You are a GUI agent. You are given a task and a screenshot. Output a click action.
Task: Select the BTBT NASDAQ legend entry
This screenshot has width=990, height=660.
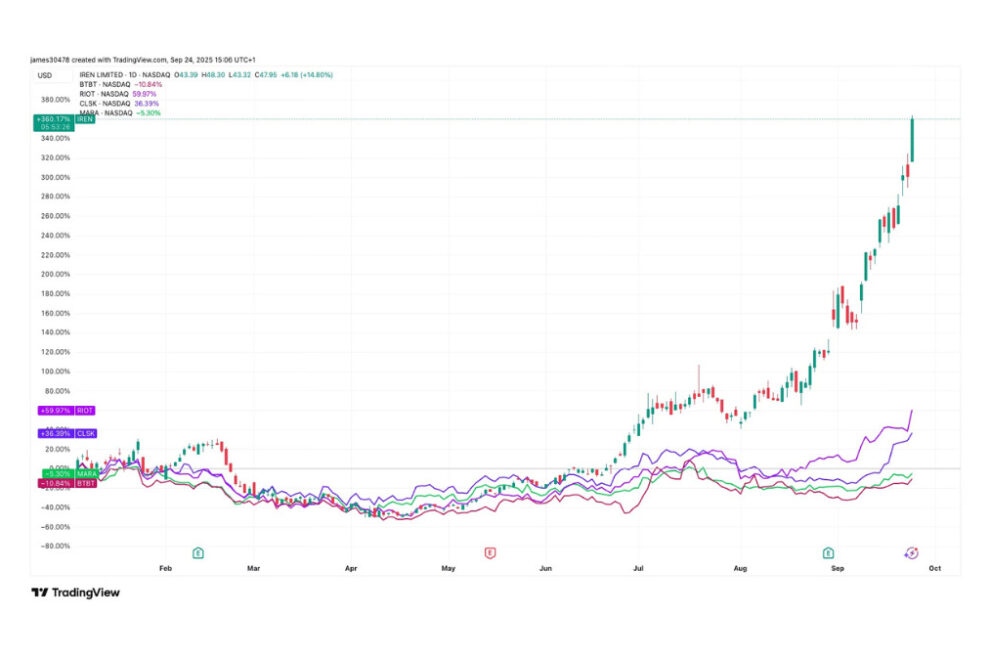[105, 85]
